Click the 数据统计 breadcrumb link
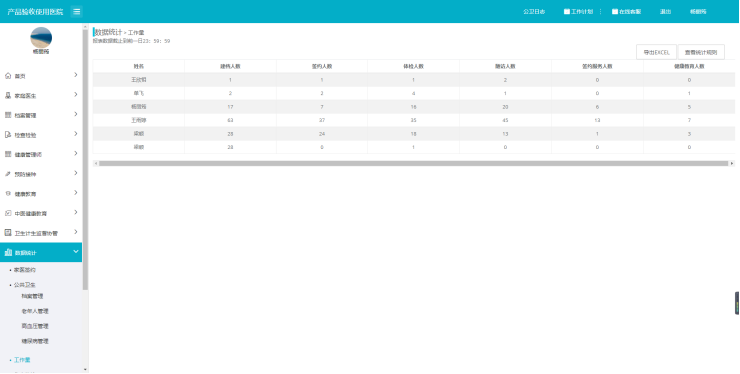740x374 pixels. pos(109,32)
